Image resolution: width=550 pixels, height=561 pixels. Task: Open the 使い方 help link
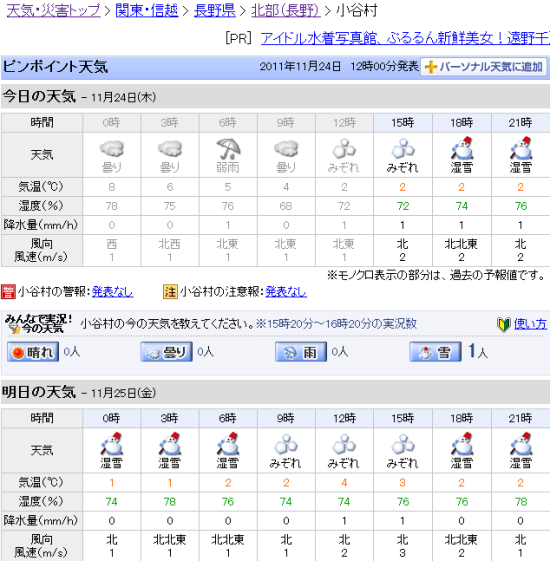[530, 324]
